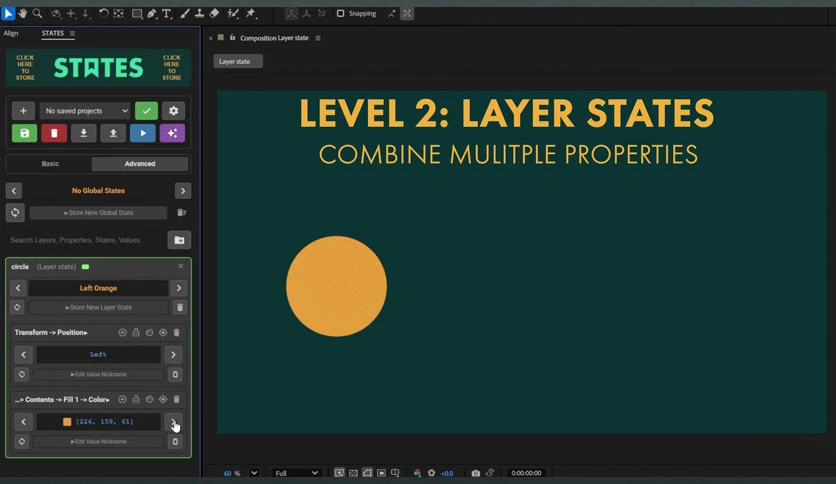Delete the Transform Position property
836x484 pixels.
pyautogui.click(x=176, y=332)
